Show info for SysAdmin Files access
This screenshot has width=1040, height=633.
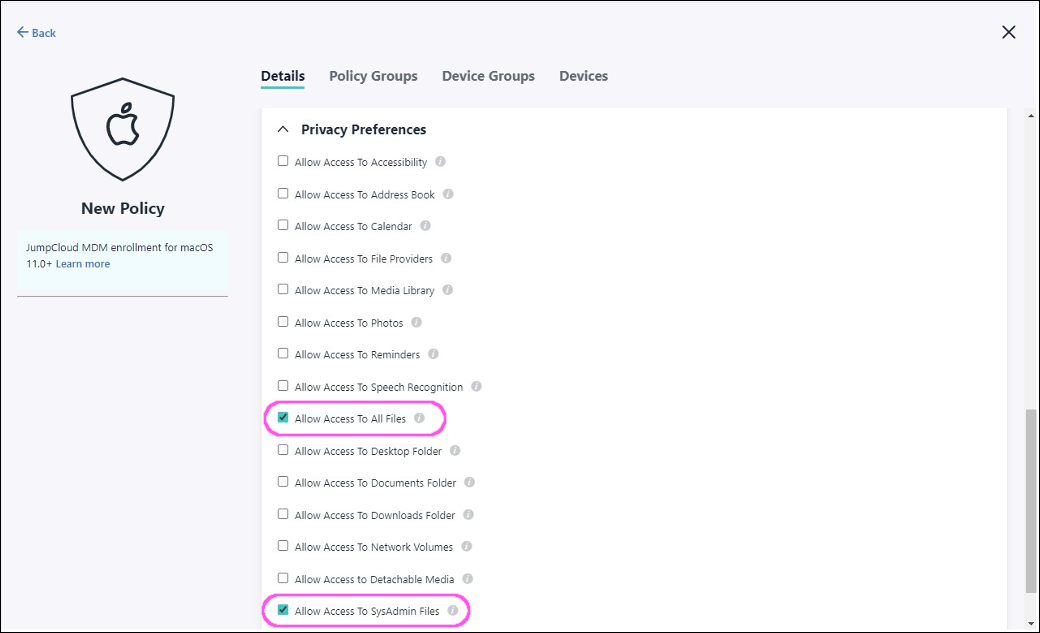452,610
